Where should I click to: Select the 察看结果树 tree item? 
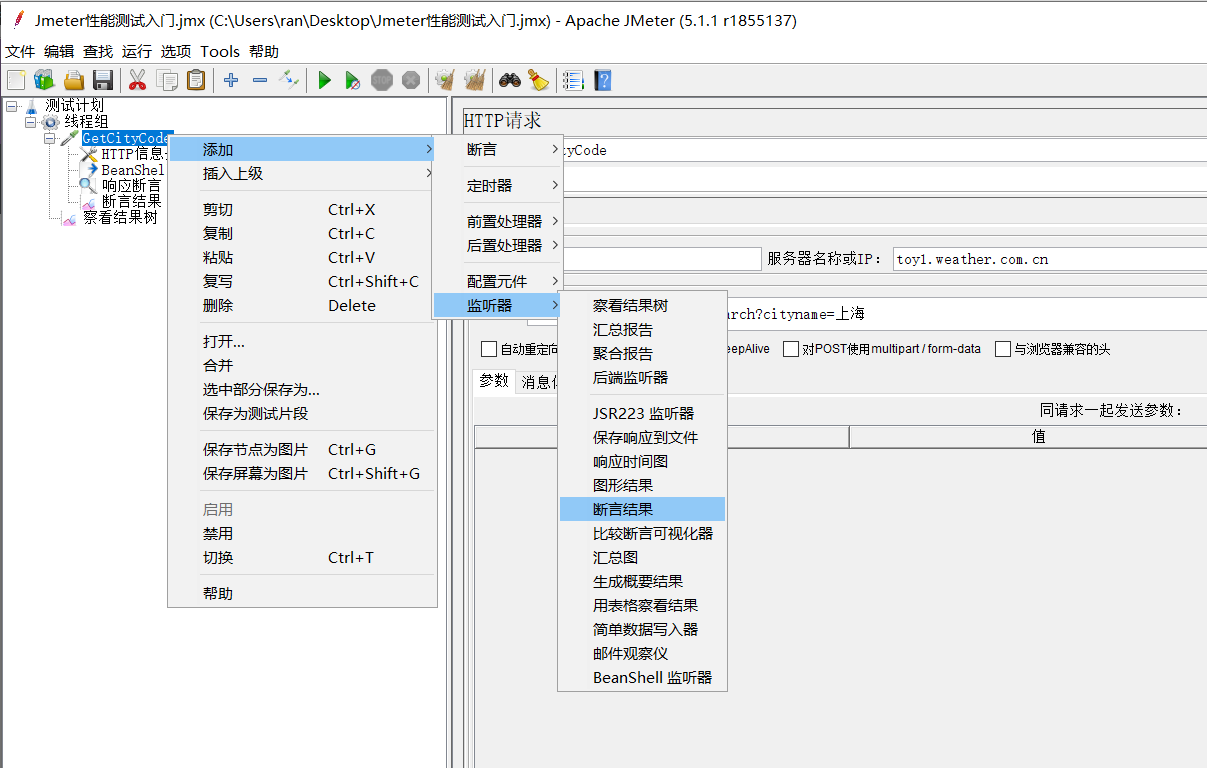point(120,217)
